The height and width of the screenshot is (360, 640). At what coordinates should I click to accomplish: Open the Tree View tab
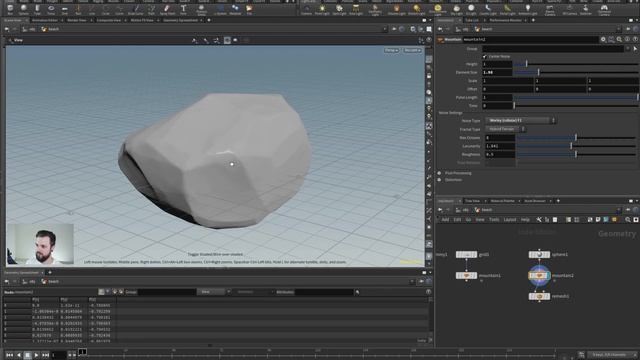click(x=472, y=201)
